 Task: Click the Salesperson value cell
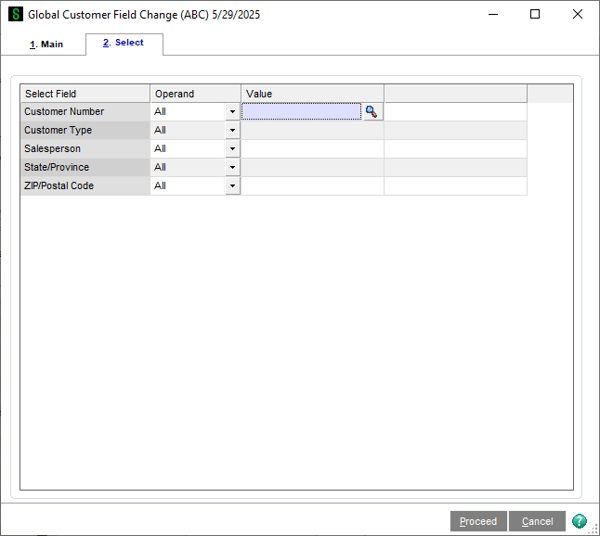[x=312, y=149]
